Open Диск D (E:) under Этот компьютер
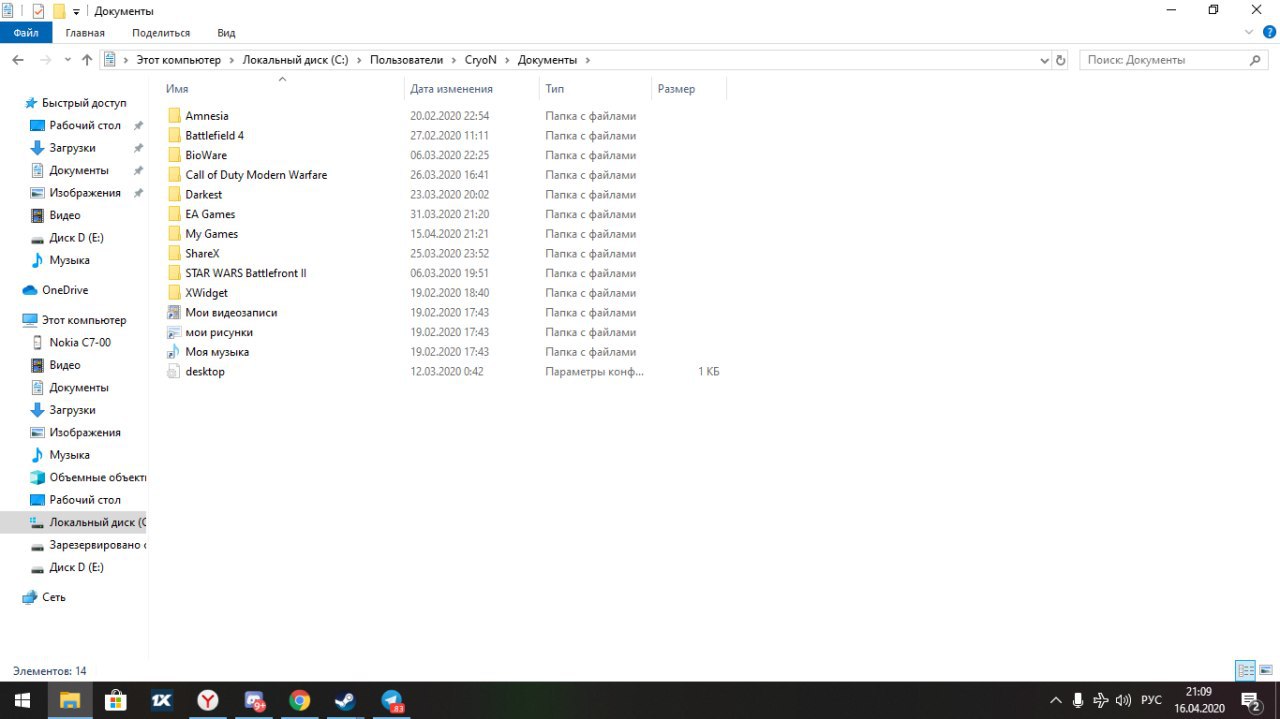 (75, 567)
